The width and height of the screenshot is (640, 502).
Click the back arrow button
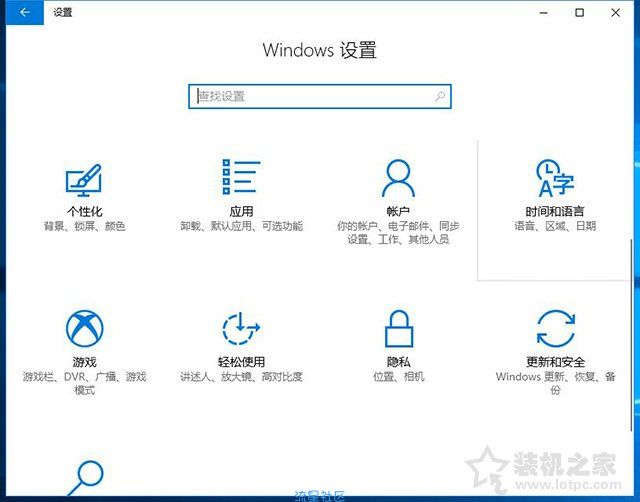[x=24, y=13]
